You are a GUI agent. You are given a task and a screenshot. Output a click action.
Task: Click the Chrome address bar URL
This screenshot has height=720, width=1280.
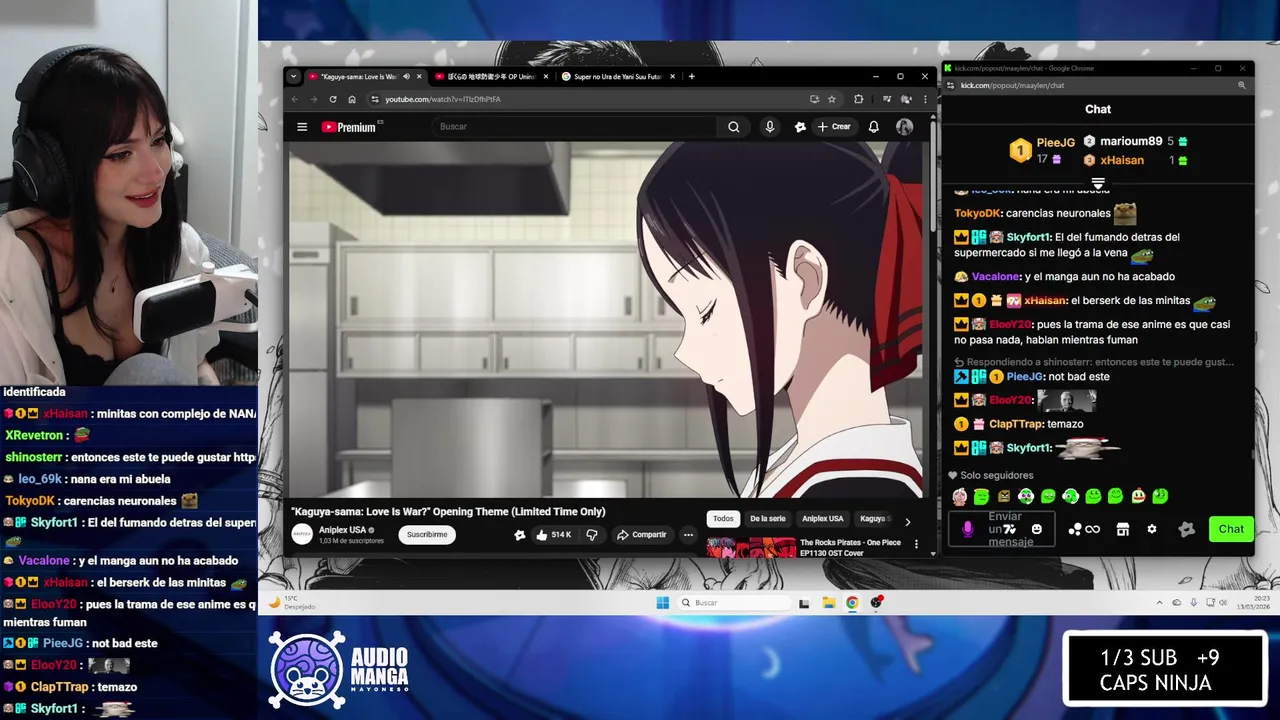point(443,99)
